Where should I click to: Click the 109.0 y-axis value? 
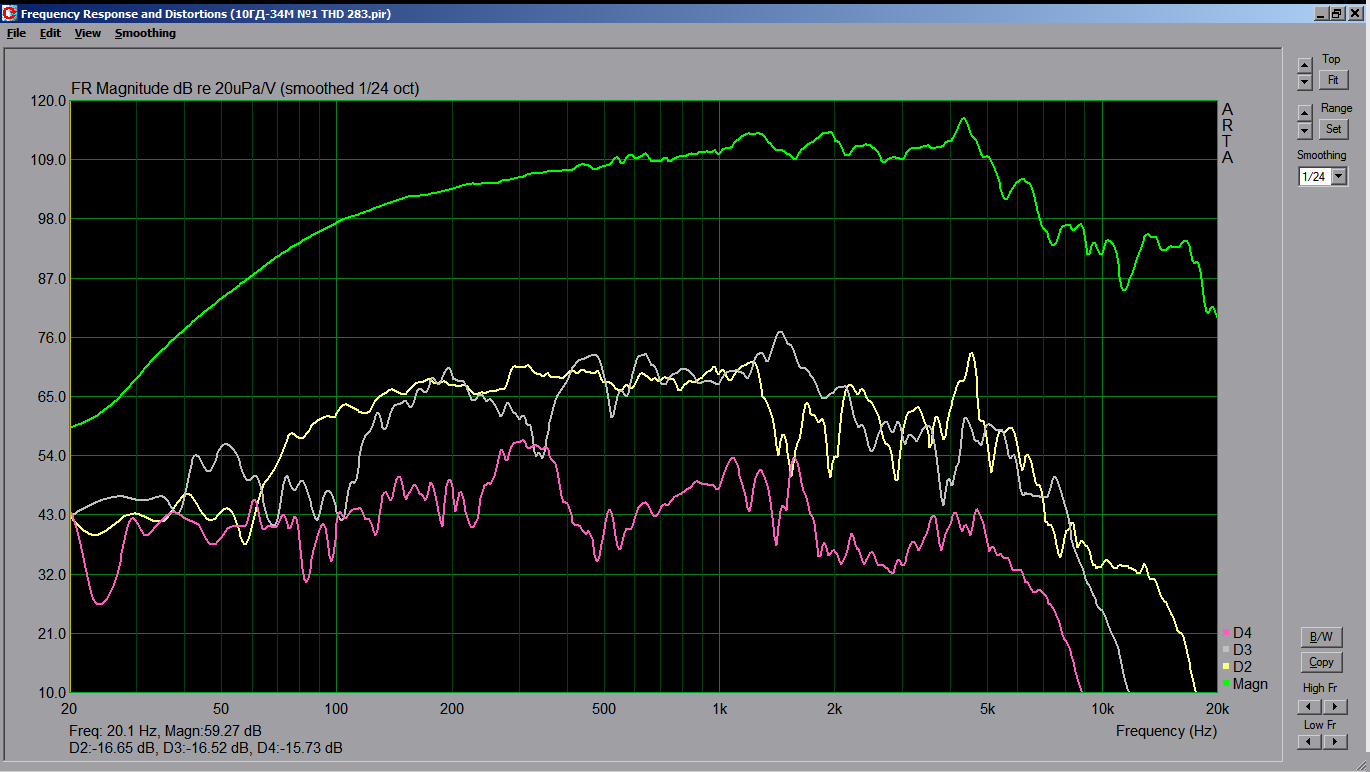click(48, 160)
